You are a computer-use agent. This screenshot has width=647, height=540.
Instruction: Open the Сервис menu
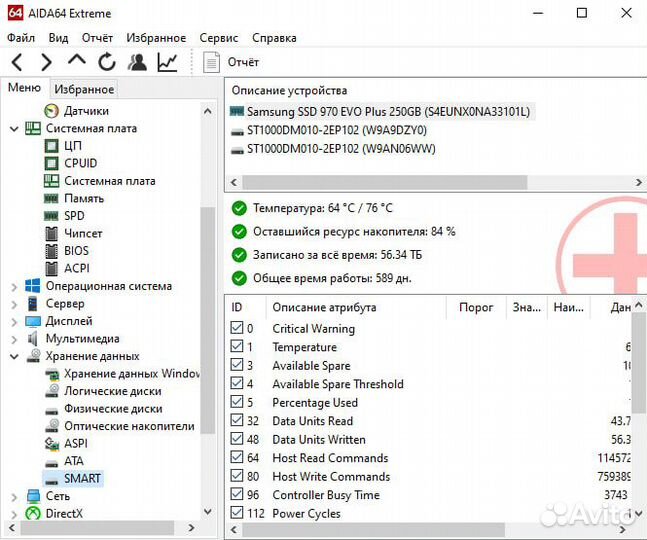(x=219, y=38)
